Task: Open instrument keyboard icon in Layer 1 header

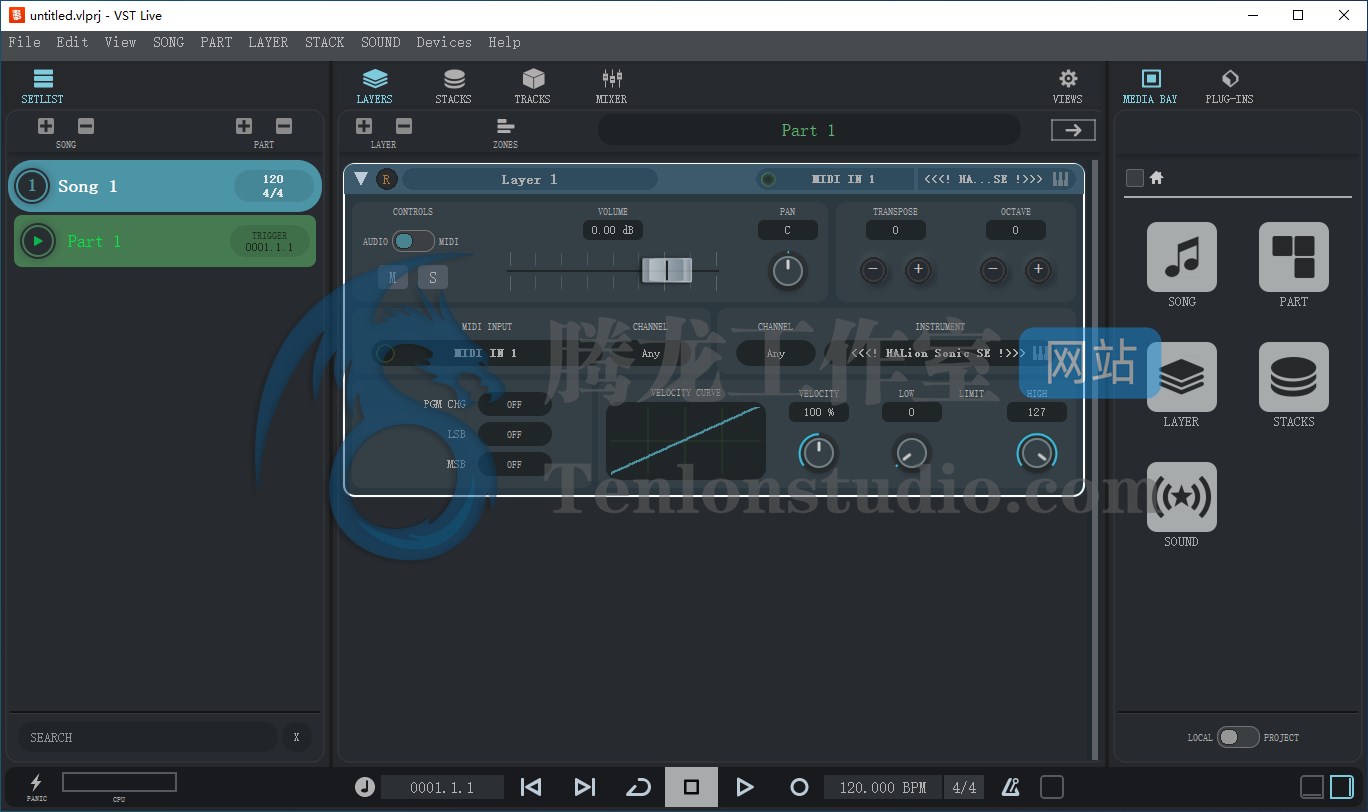Action: click(1061, 179)
